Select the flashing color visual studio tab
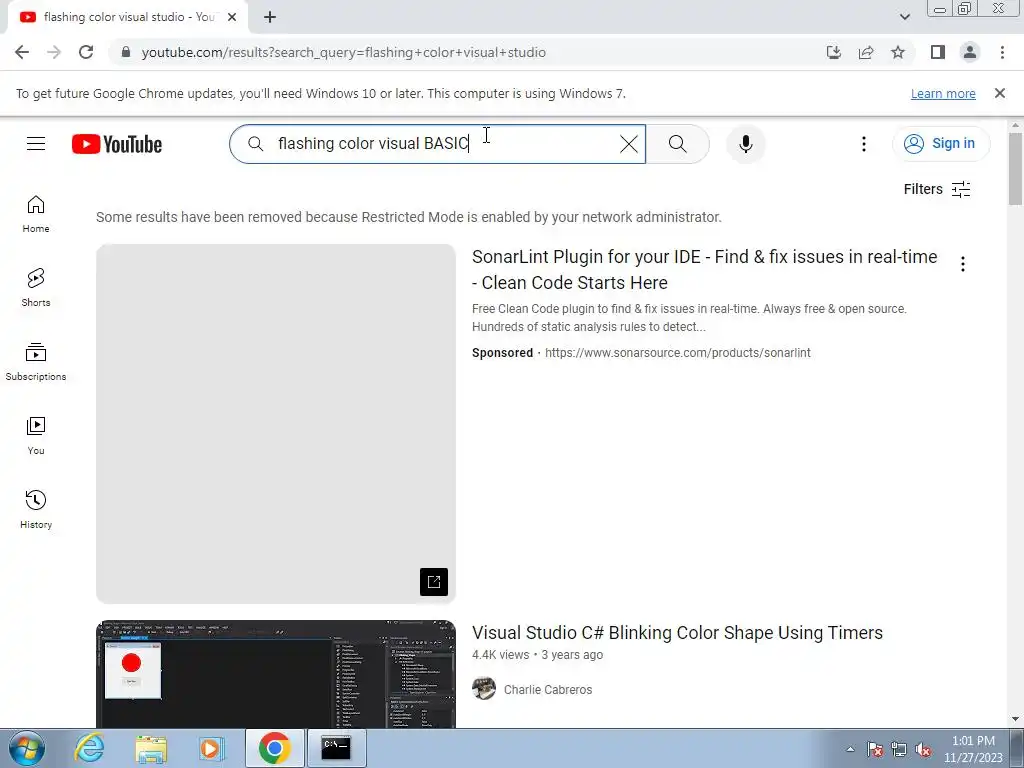The image size is (1024, 768). [x=128, y=18]
